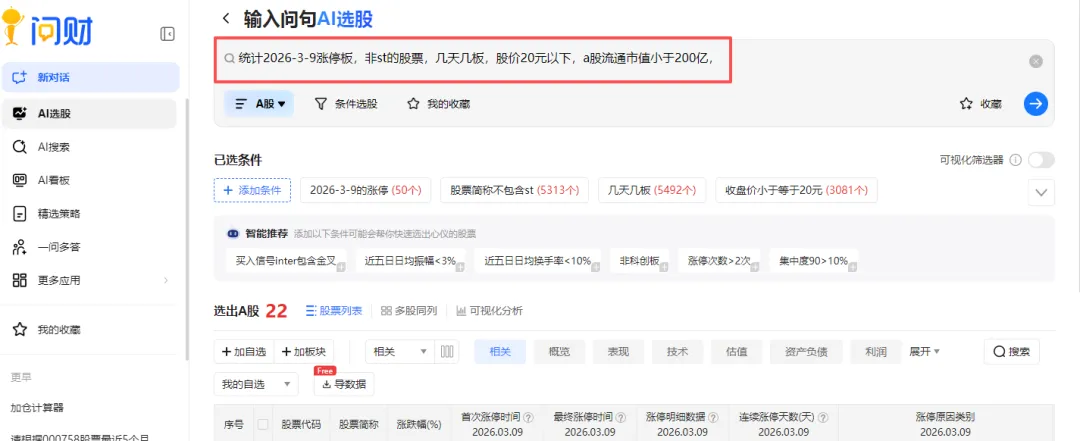Expand 更多应用 submenu
The image size is (1080, 441).
tap(90, 280)
